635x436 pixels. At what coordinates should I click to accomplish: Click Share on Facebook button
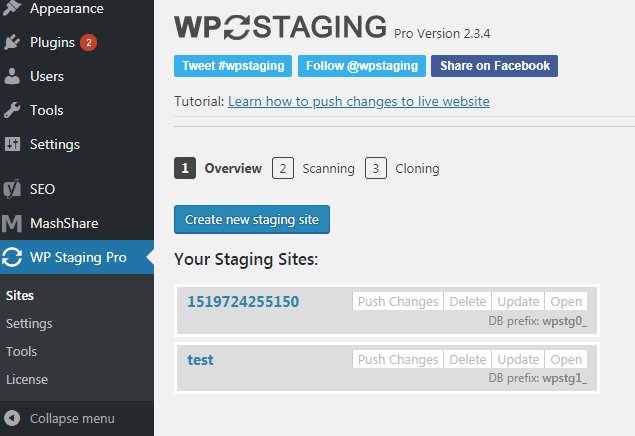click(494, 66)
